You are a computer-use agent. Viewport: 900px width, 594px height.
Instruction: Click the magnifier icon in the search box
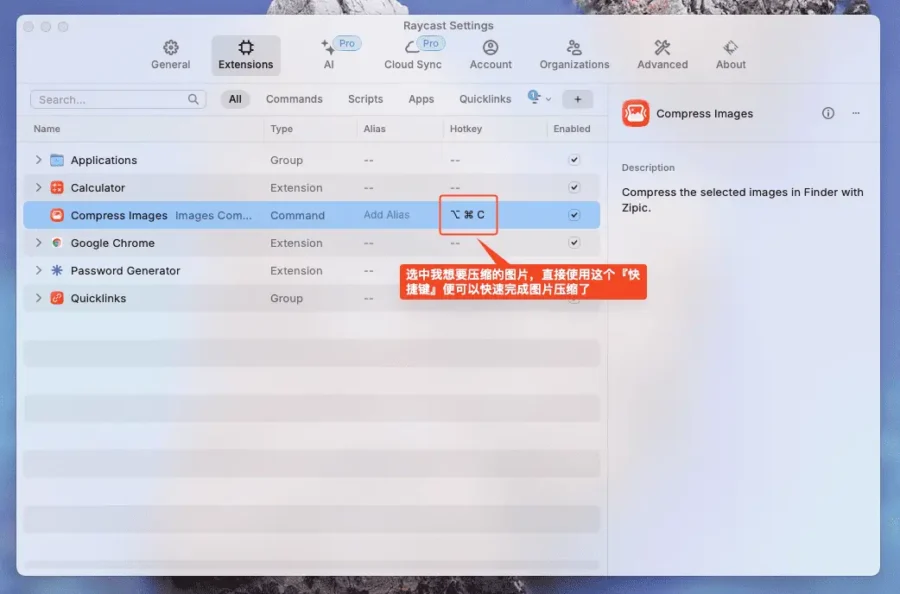[x=193, y=99]
